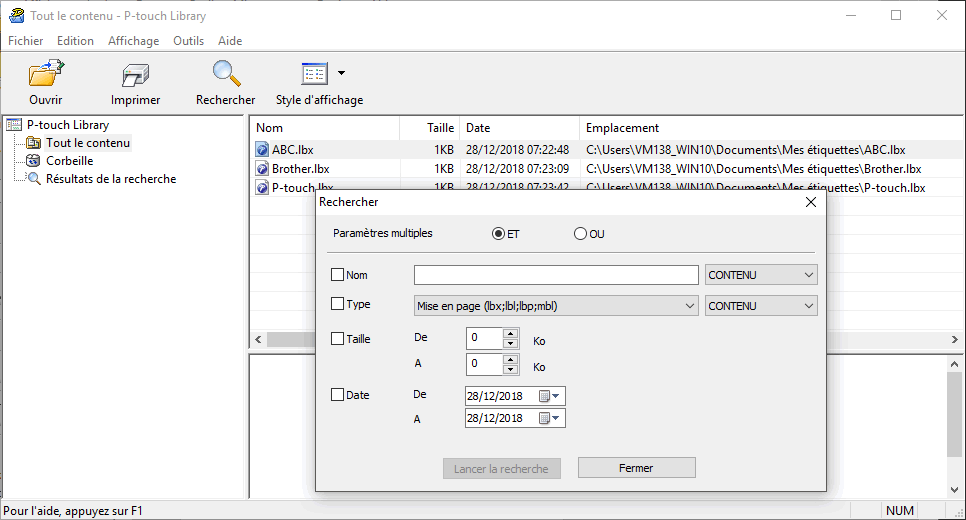Screen dimensions: 966x520
Task: Click the Brother.lbx file icon
Action: tap(262, 169)
